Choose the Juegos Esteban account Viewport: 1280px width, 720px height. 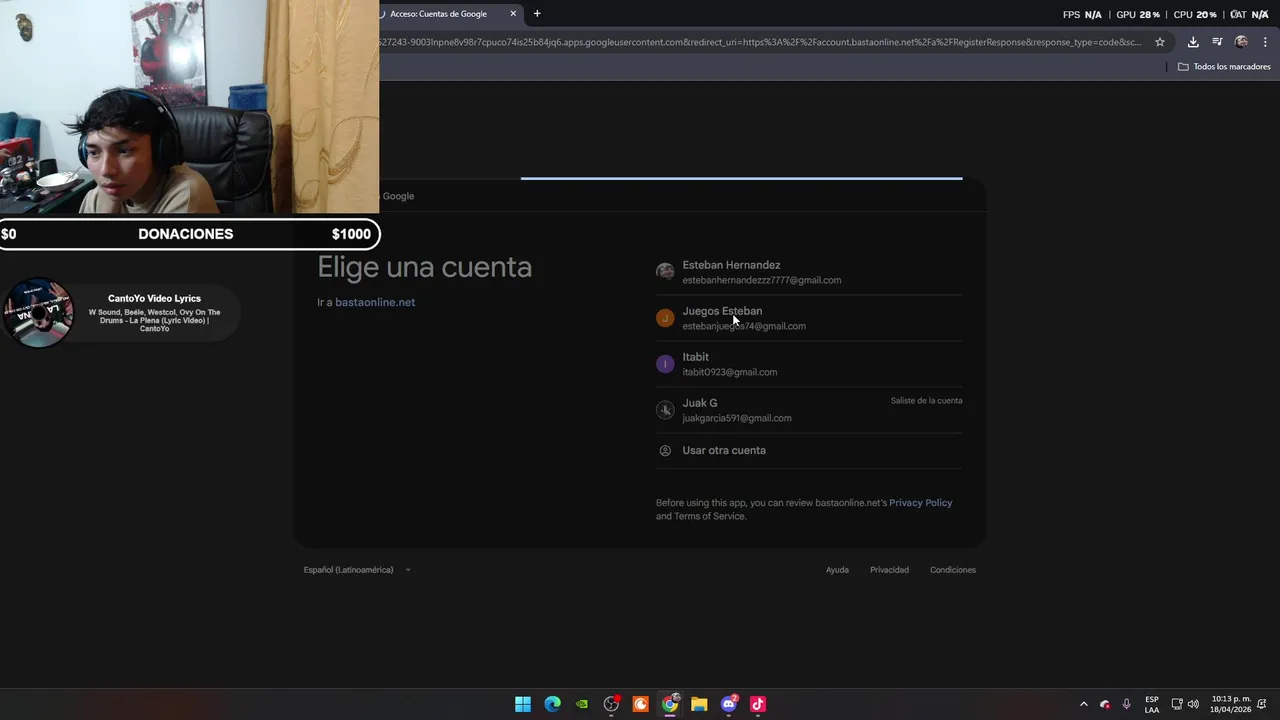click(x=809, y=318)
